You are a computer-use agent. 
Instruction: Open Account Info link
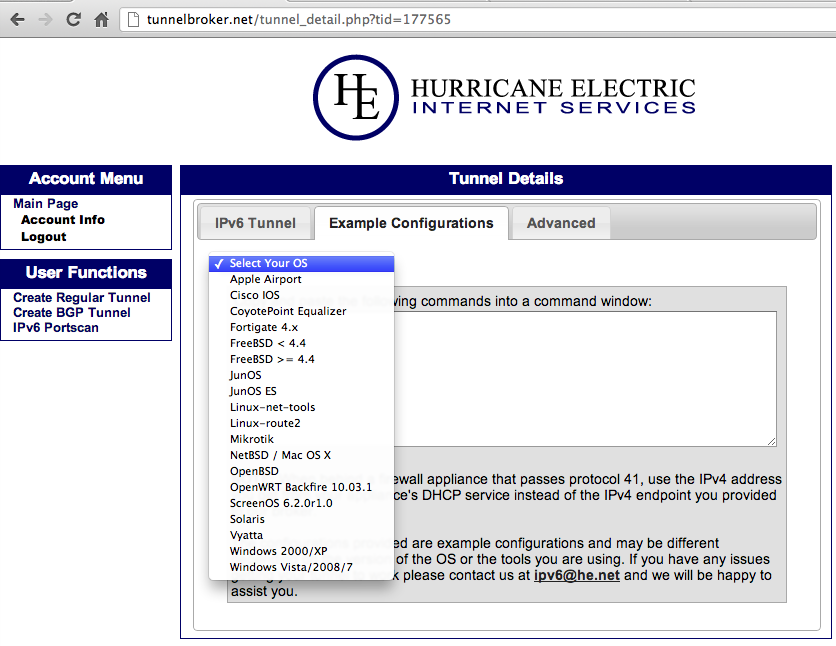coord(63,220)
